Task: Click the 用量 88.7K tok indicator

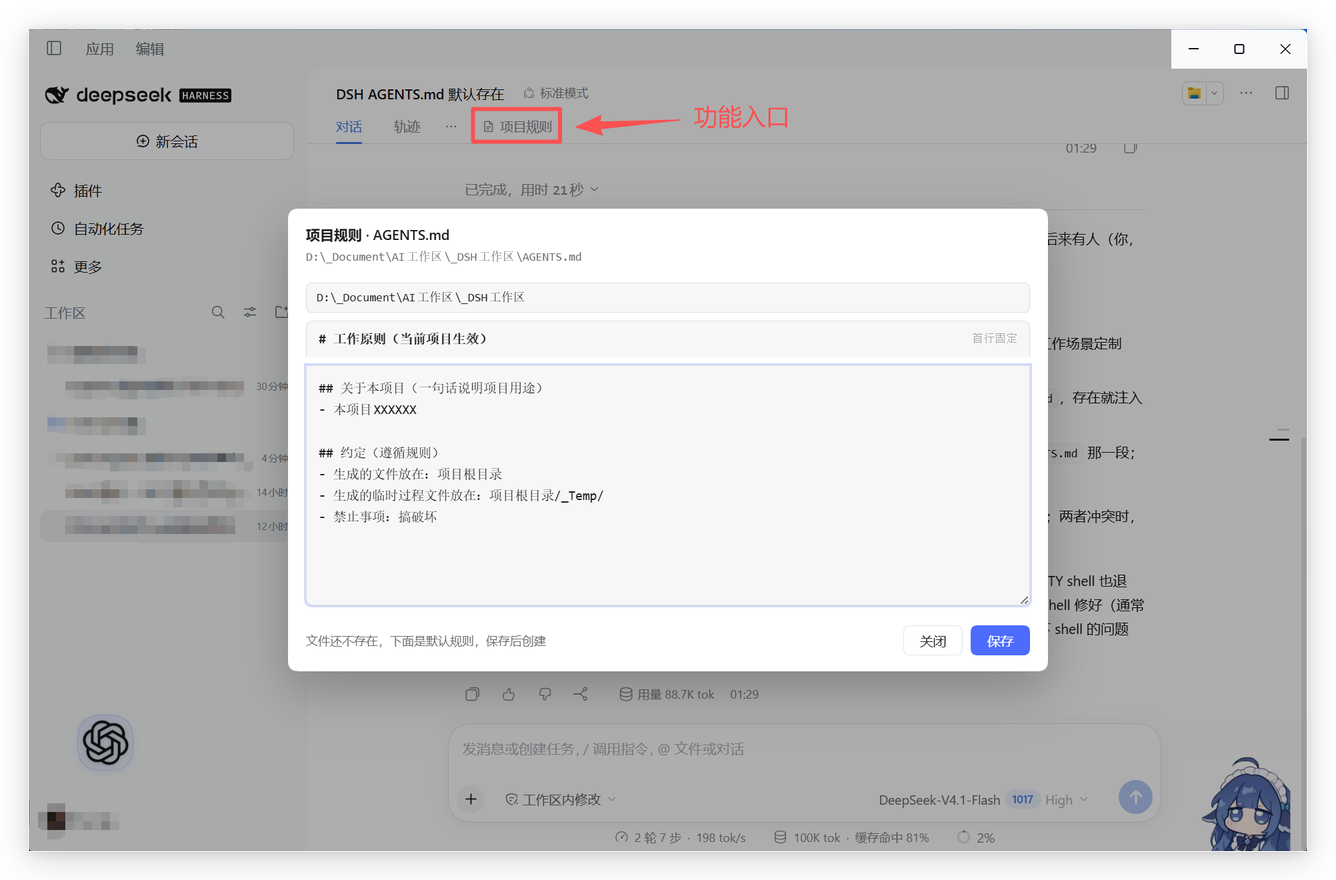Action: 667,694
